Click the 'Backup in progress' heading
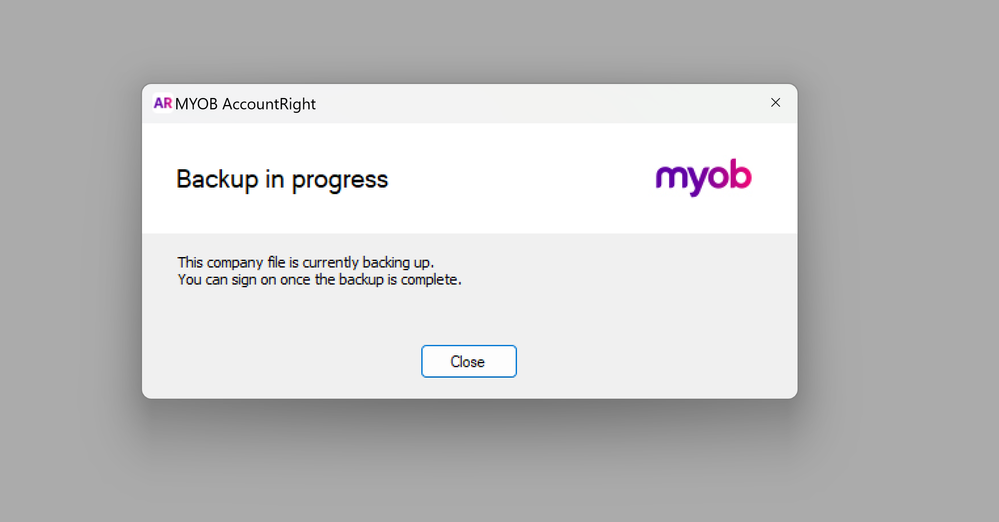Screen dimensions: 999x522 pos(282,179)
